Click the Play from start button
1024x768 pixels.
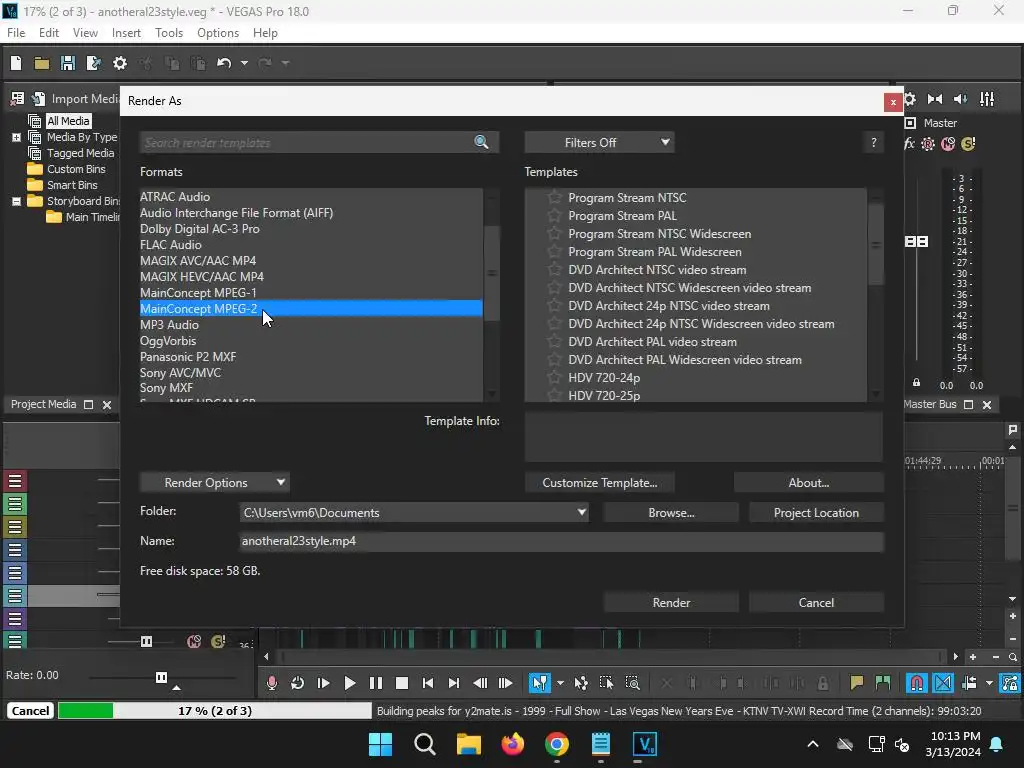323,683
